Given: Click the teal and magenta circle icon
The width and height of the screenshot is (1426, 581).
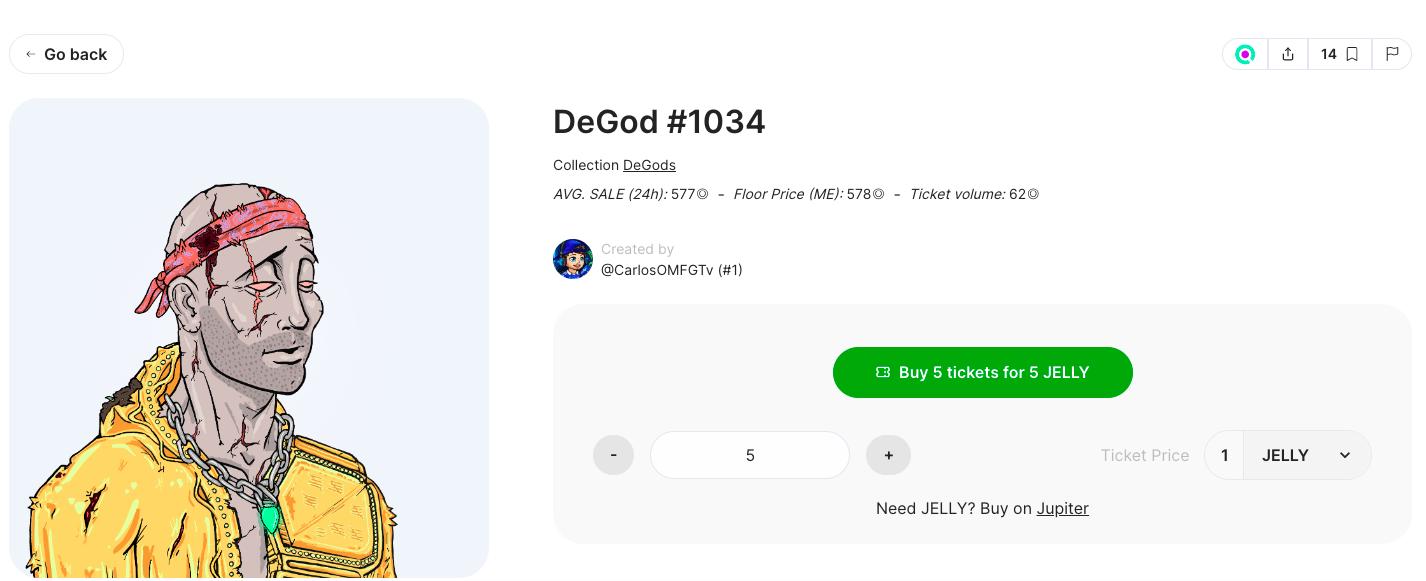Looking at the screenshot, I should click(x=1245, y=55).
